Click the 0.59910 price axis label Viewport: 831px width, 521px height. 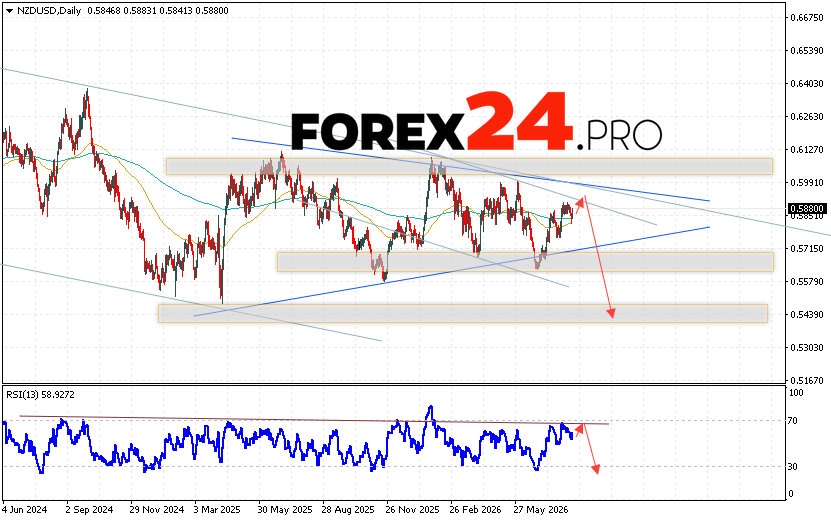coord(807,182)
